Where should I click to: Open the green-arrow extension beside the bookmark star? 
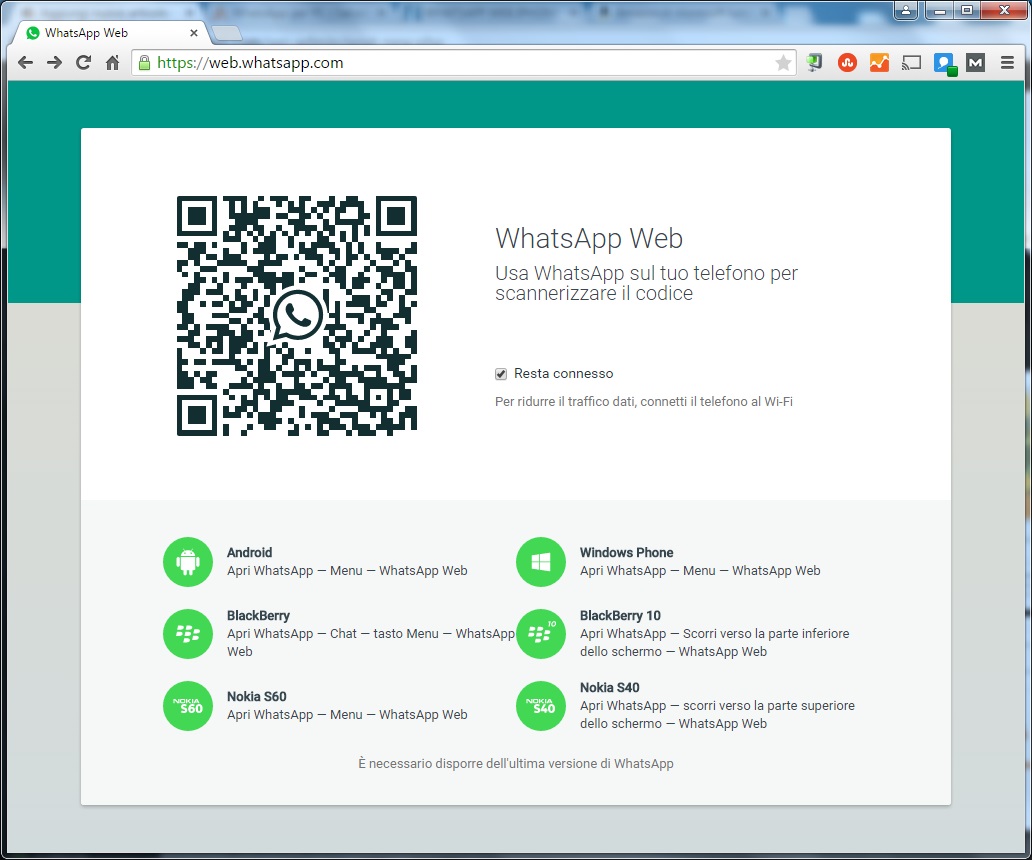click(x=815, y=63)
